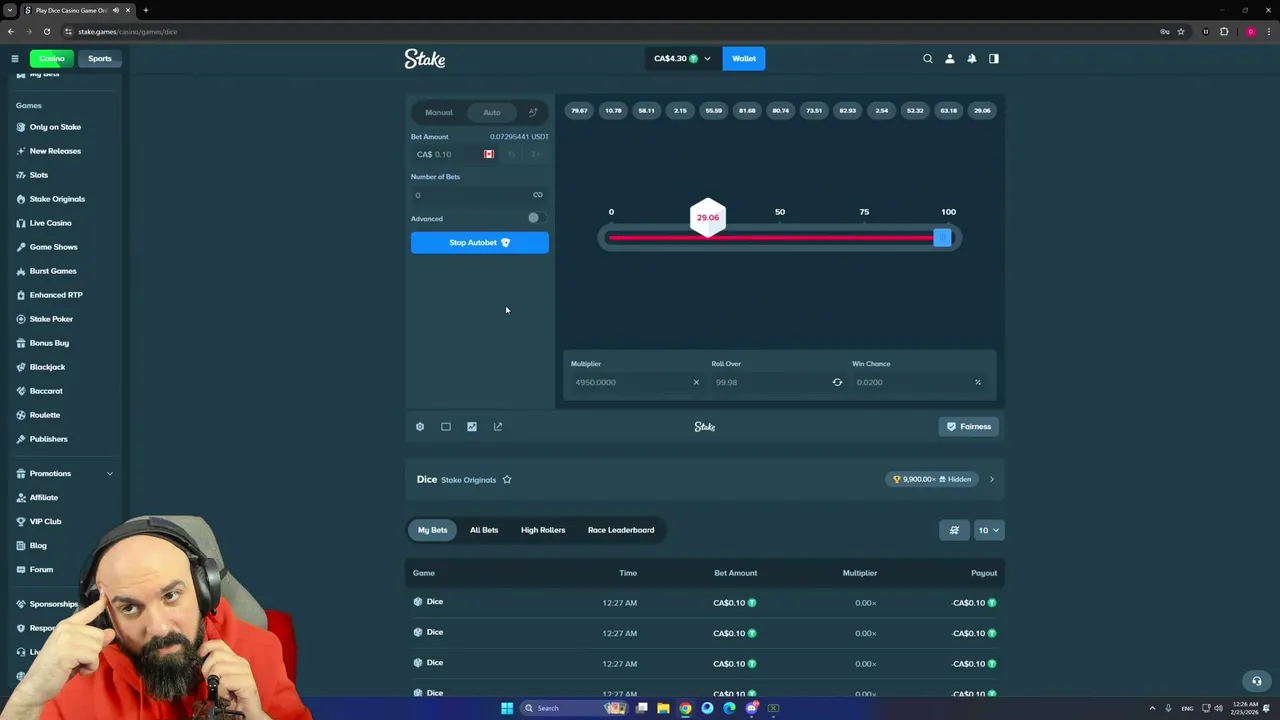
Task: Click the Stop Autobet button
Action: 480,243
